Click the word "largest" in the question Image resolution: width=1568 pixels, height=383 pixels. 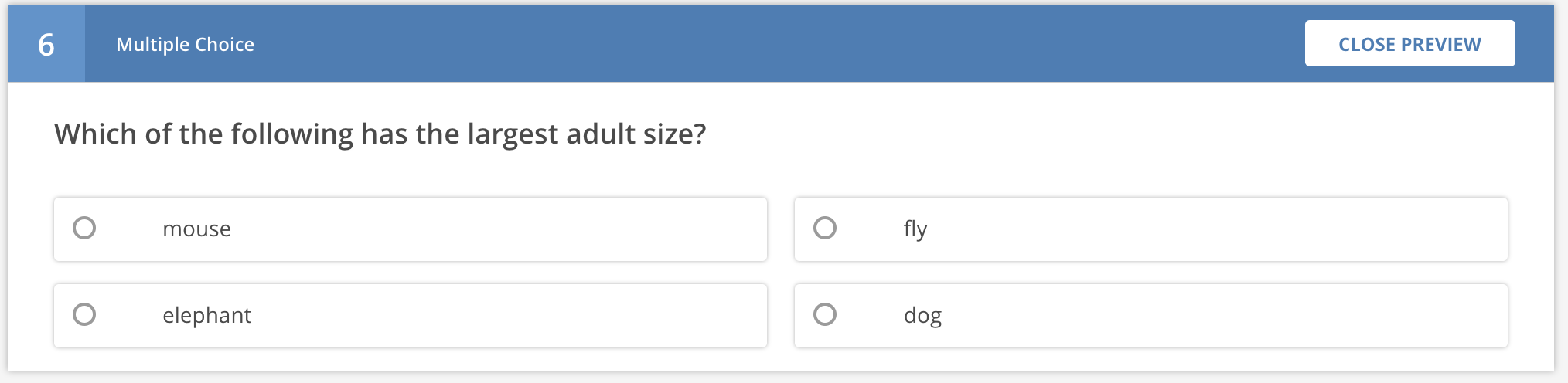click(x=513, y=134)
